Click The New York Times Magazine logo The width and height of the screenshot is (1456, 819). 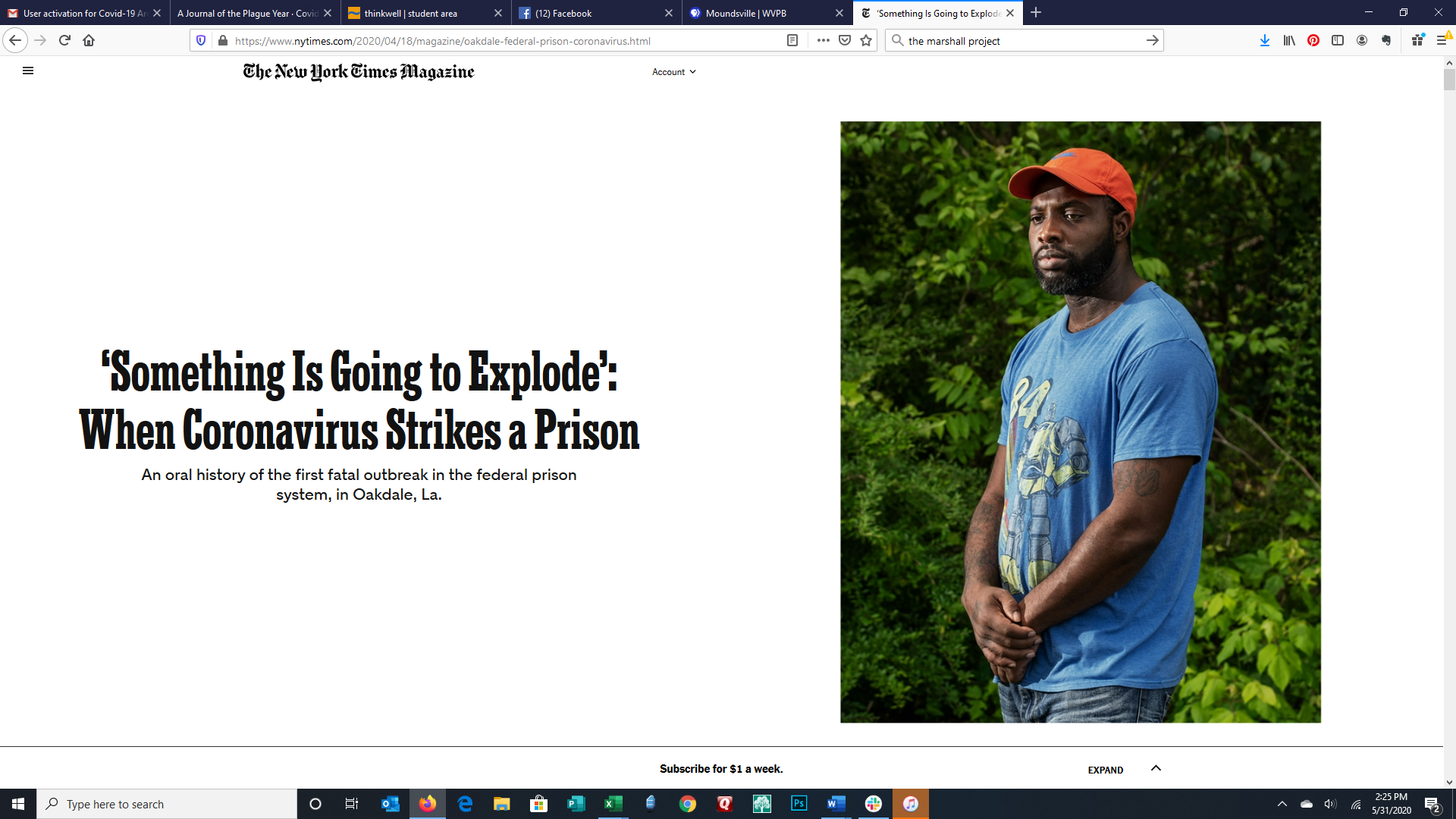358,72
